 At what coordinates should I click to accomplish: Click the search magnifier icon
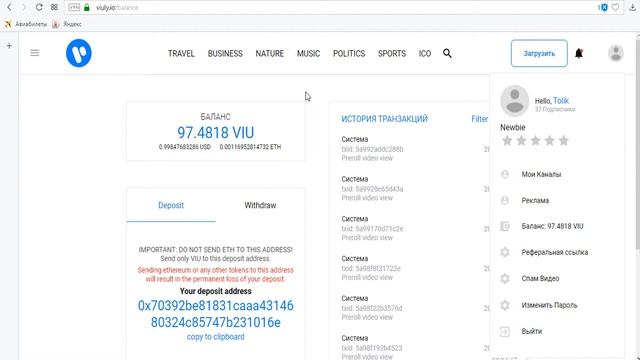(x=447, y=53)
